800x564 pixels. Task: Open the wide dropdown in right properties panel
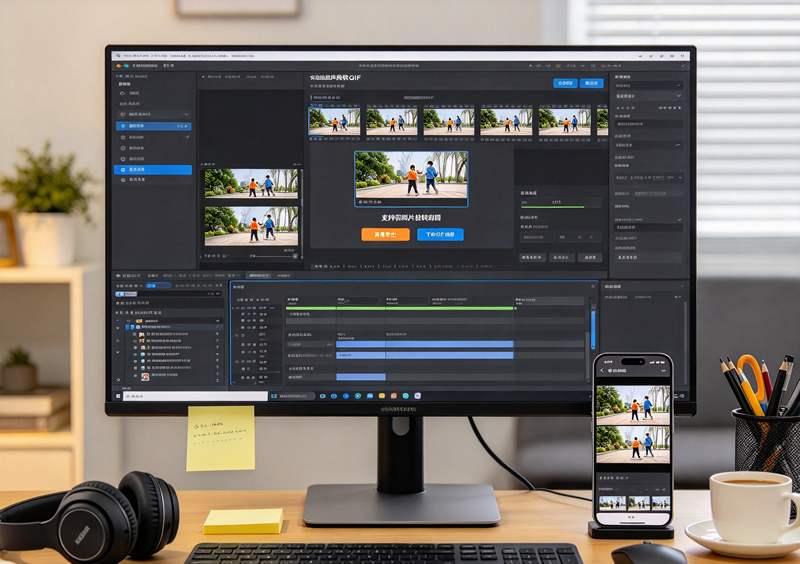point(649,178)
